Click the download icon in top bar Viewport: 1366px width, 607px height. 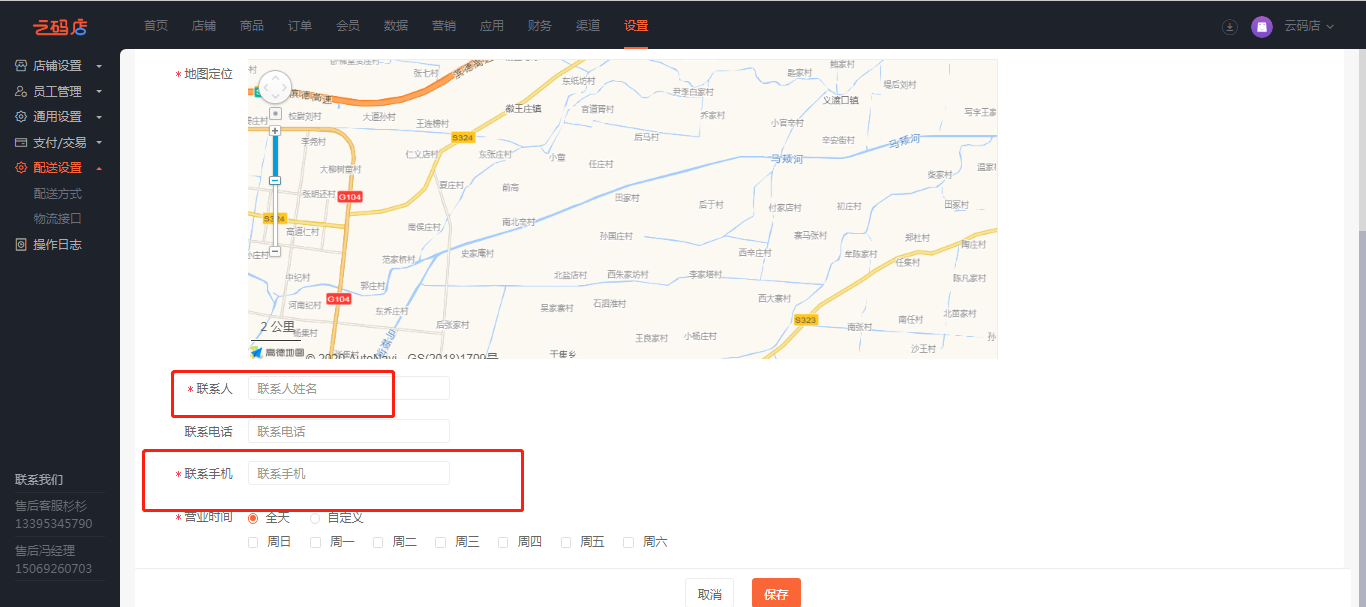click(x=1230, y=27)
